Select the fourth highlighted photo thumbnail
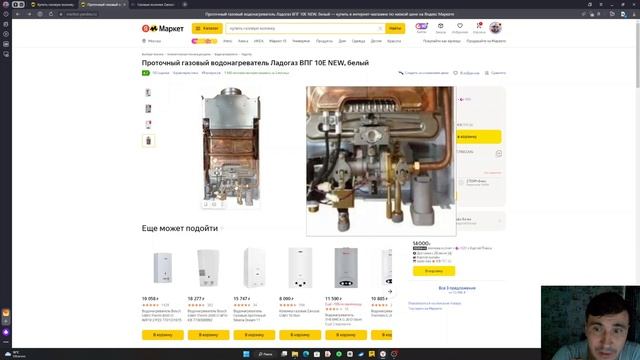Viewport: 640px width, 360px height. click(x=149, y=141)
